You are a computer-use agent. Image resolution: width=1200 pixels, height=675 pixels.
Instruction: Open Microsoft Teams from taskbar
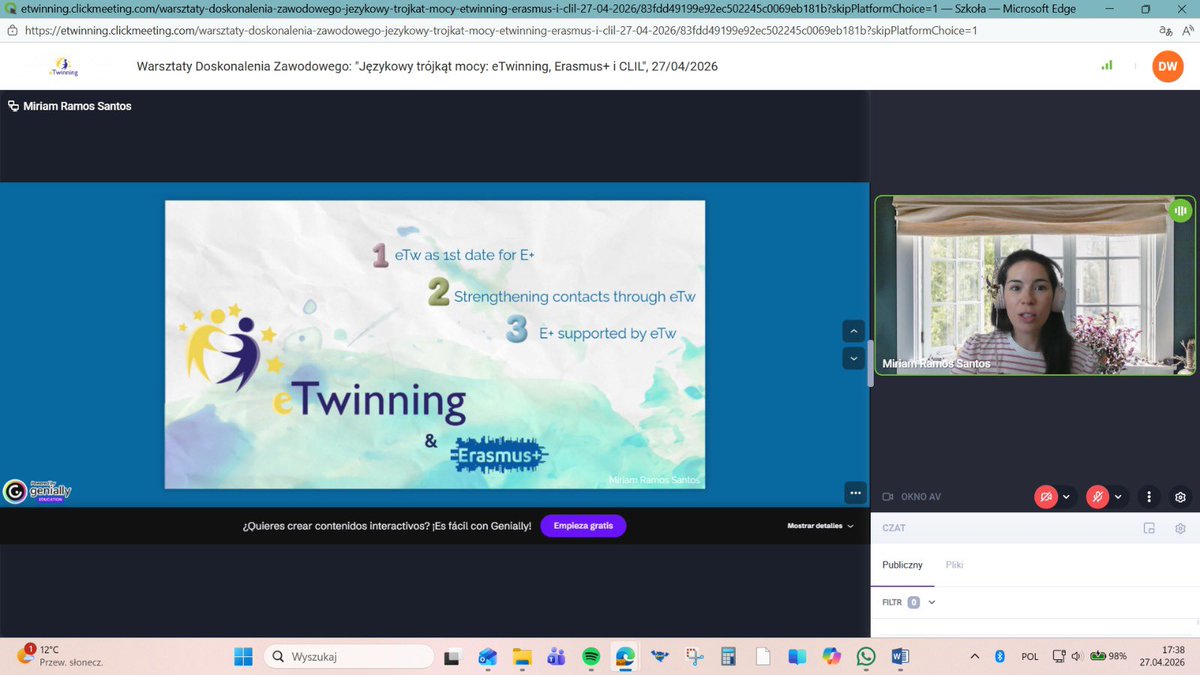[x=556, y=657]
